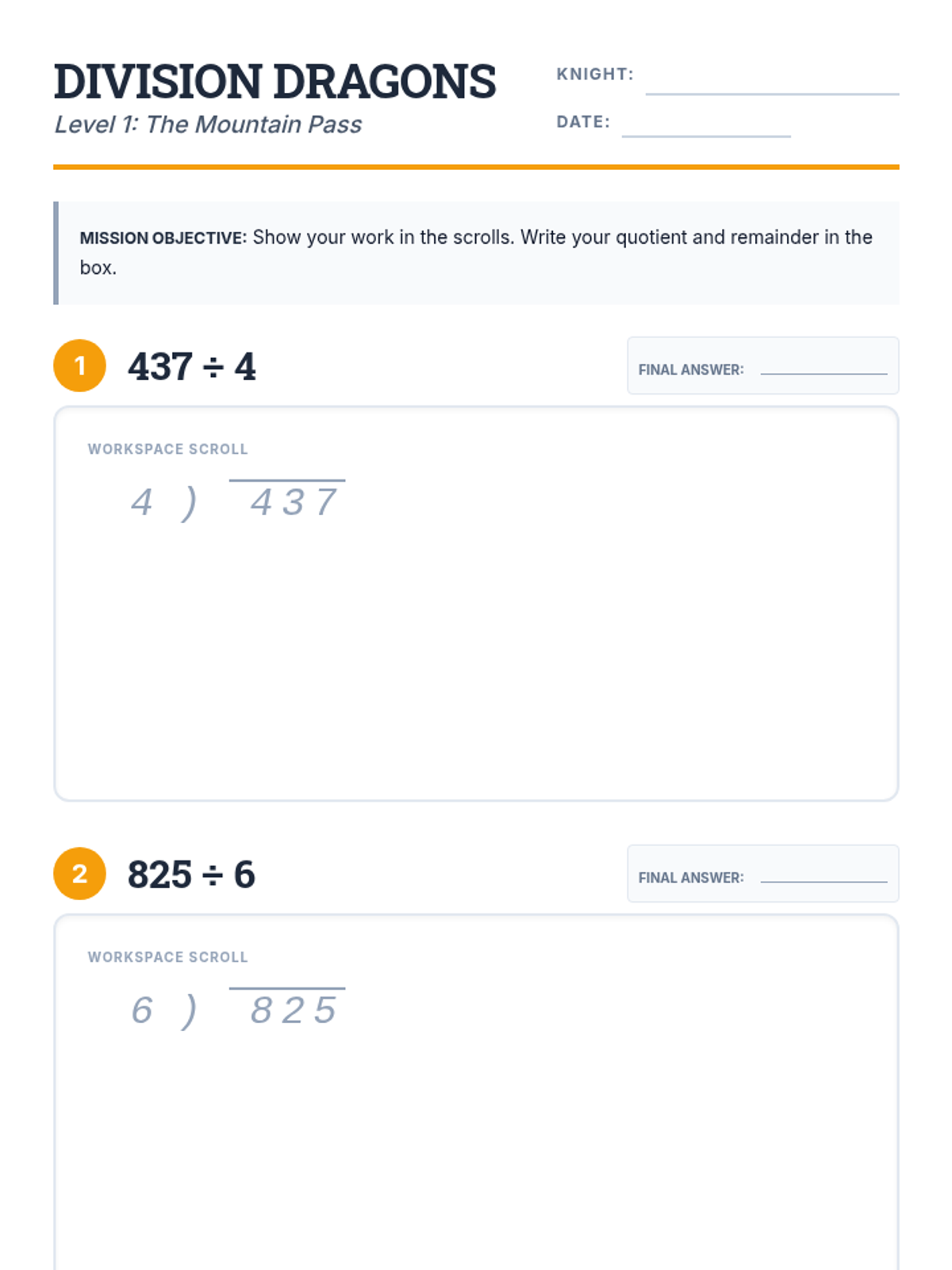Click the dividend 825 in long division

tap(294, 1010)
